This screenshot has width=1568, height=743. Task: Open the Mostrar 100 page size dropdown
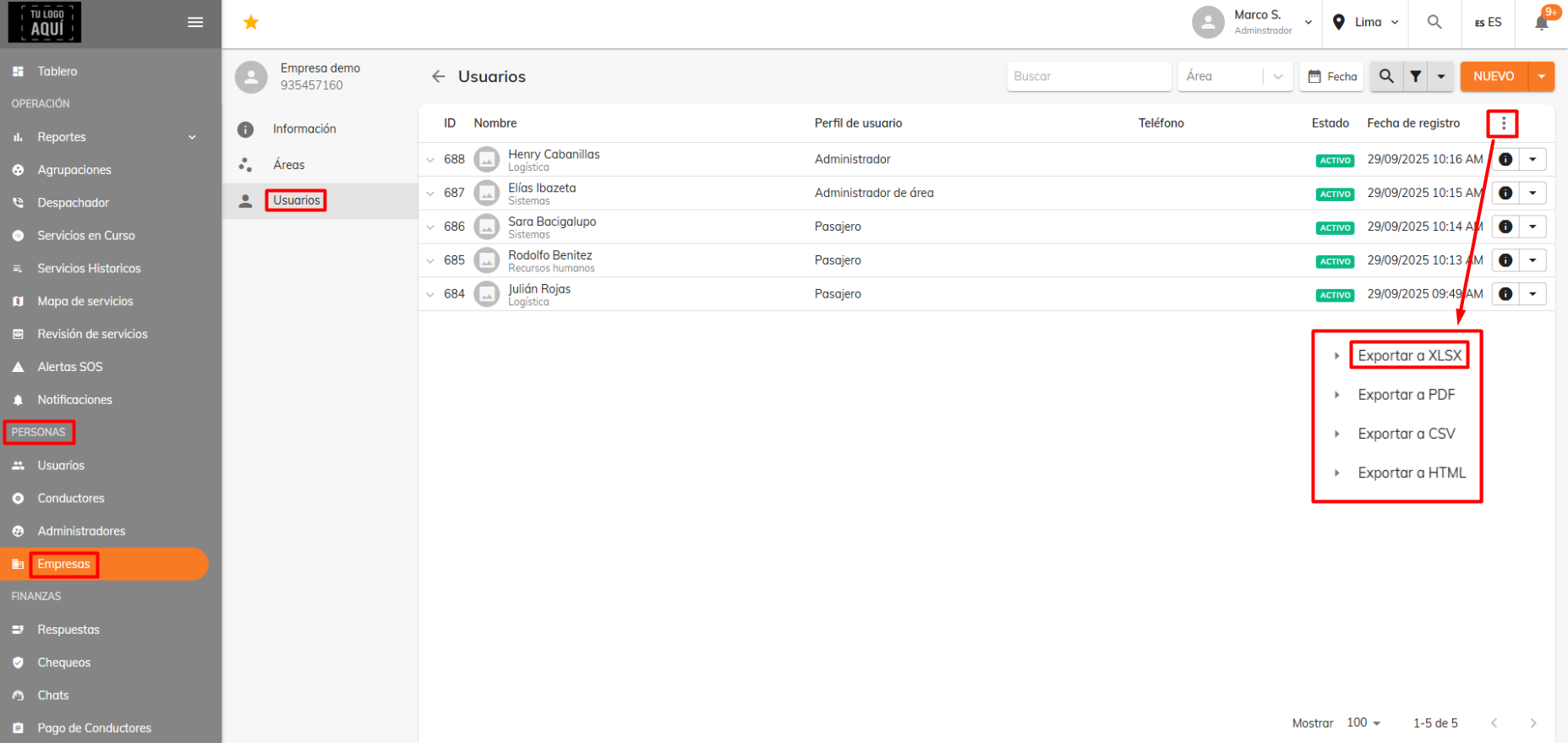[1363, 723]
